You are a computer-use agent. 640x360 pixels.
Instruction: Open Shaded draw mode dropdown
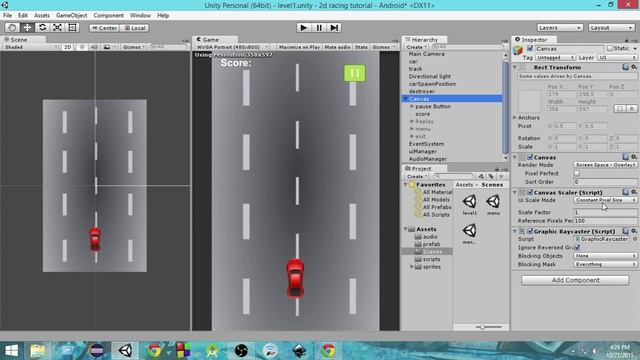coord(30,47)
